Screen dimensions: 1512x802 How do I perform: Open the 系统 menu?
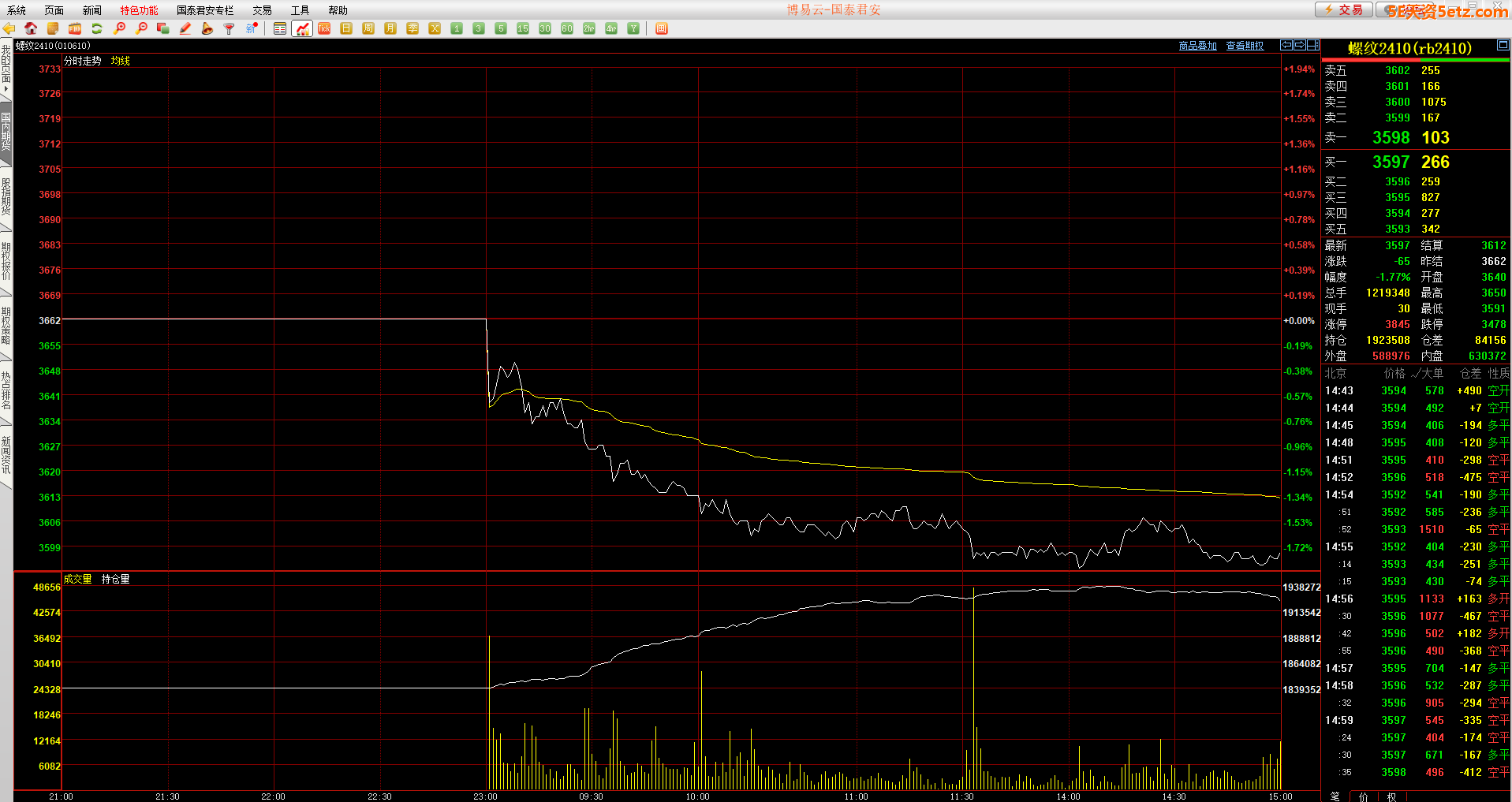(x=17, y=10)
